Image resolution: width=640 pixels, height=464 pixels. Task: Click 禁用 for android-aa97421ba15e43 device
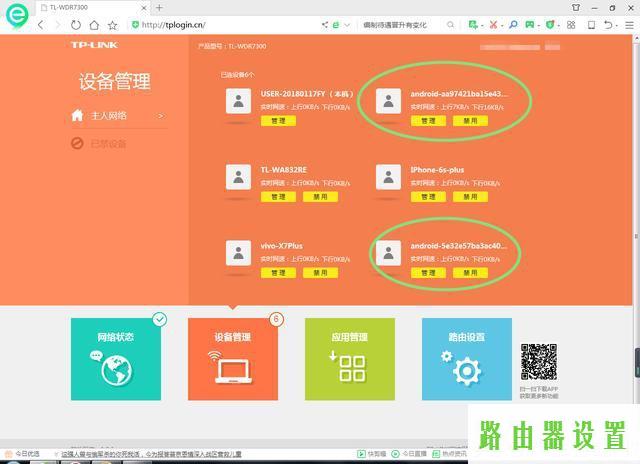[x=470, y=121]
